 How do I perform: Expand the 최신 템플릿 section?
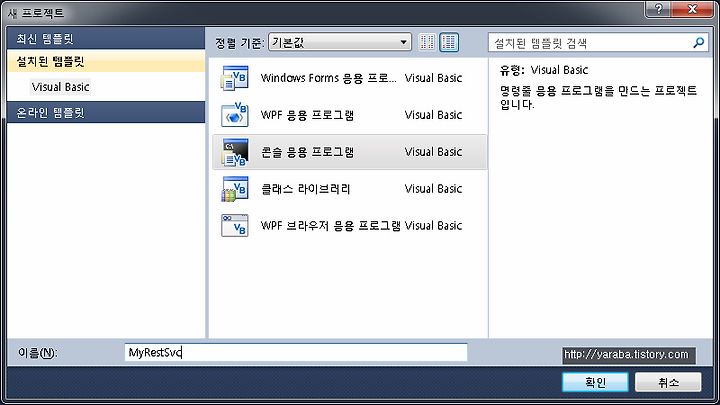106,39
